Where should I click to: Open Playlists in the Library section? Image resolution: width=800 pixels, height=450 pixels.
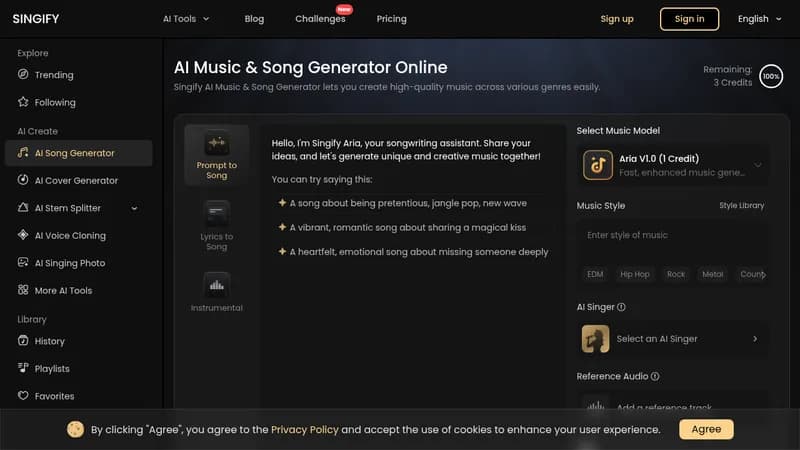click(x=79, y=368)
